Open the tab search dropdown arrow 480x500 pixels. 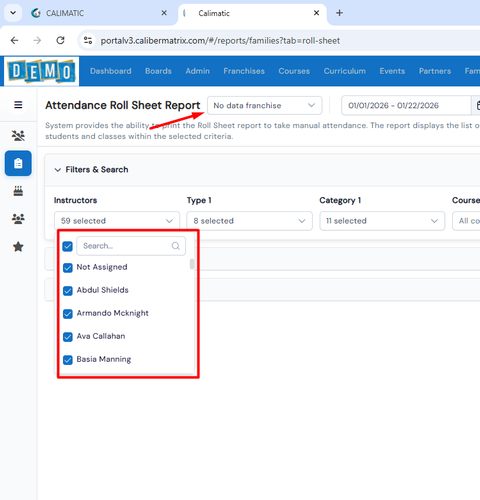pyautogui.click(x=13, y=13)
